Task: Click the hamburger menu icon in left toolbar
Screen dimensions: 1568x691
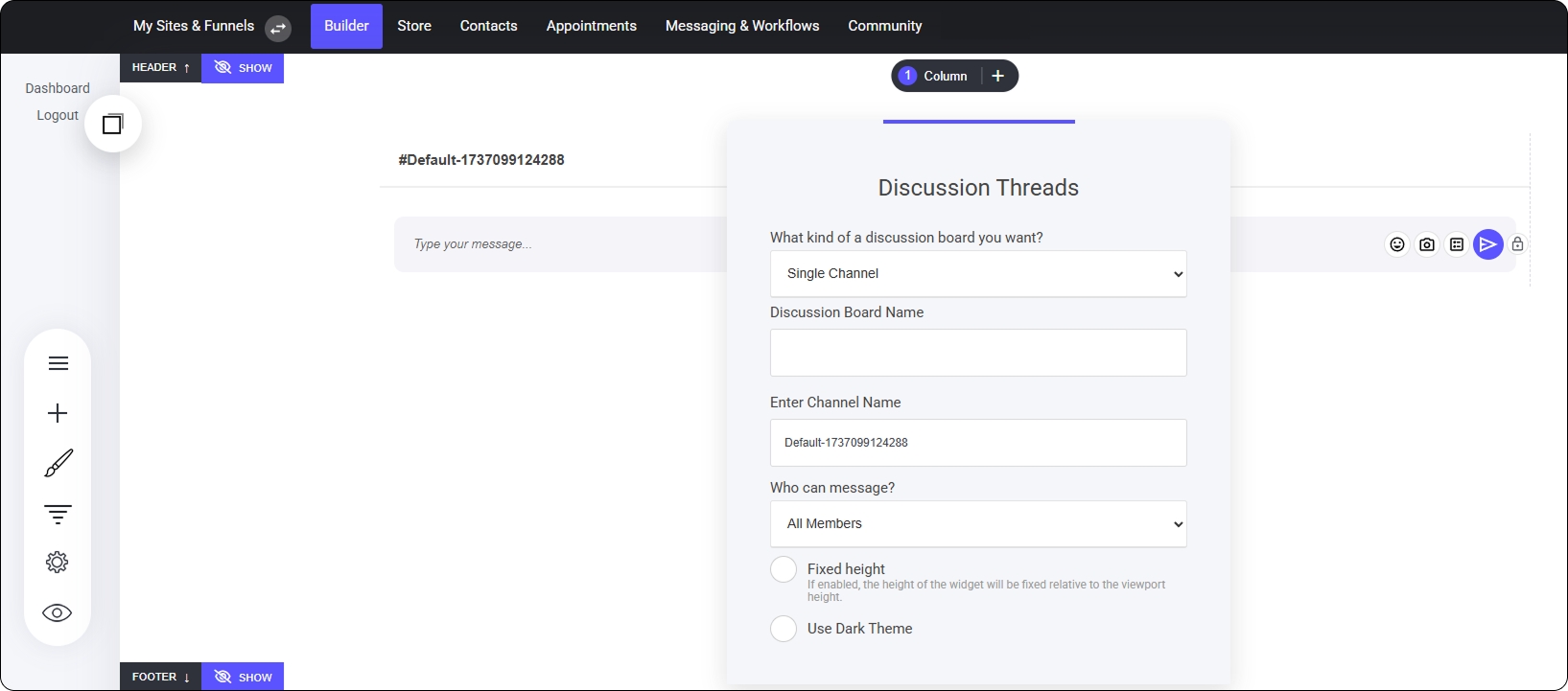Action: tap(58, 363)
